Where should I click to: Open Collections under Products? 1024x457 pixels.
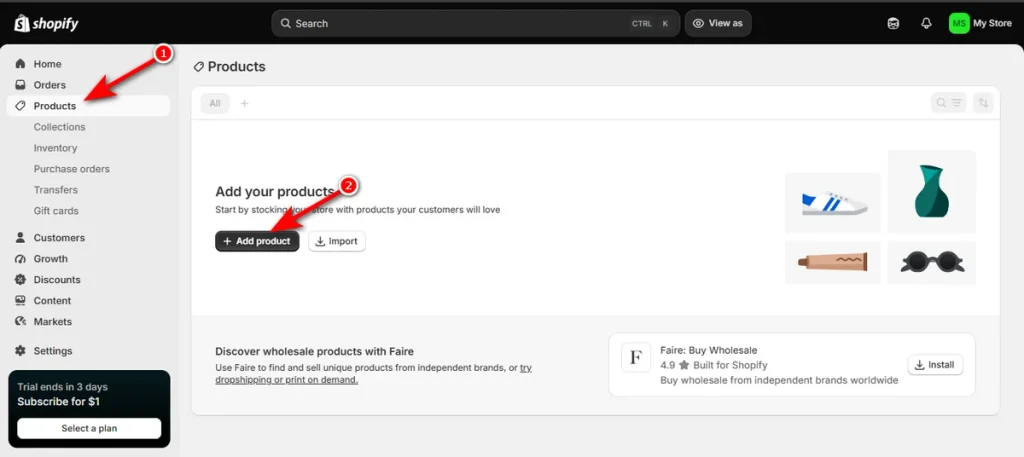[59, 127]
